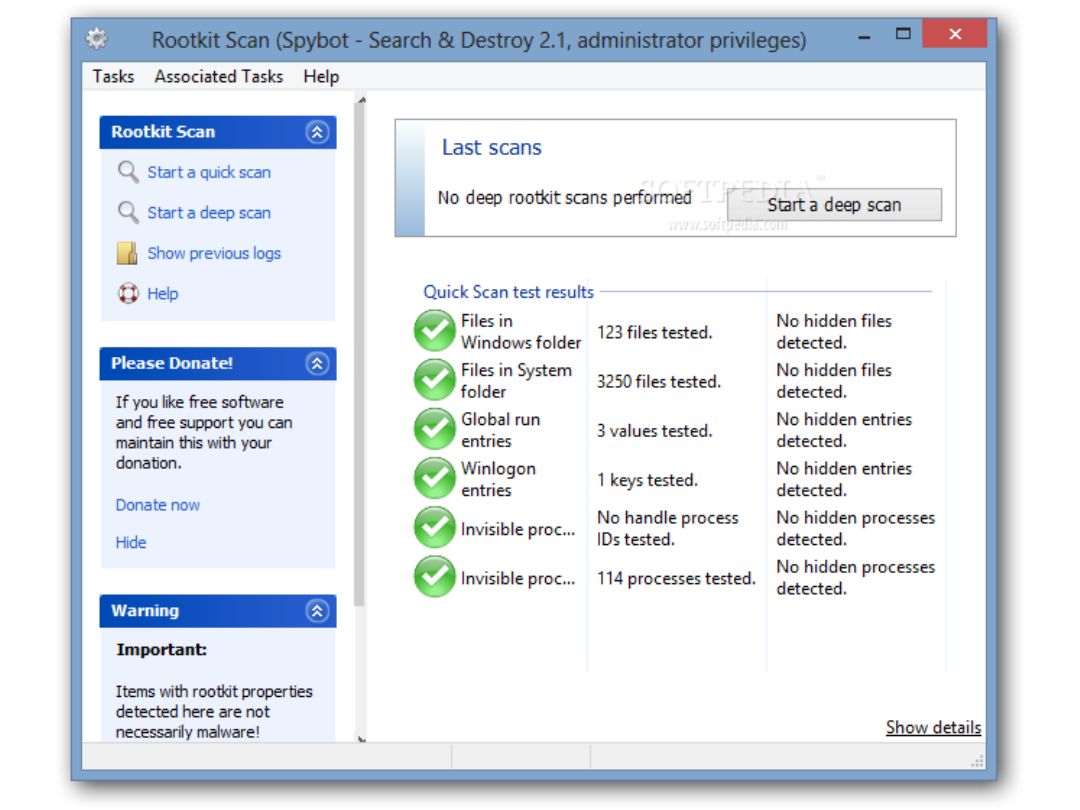This screenshot has height=810, width=1080.
Task: Click the 'Last scans' heading
Action: [x=492, y=147]
